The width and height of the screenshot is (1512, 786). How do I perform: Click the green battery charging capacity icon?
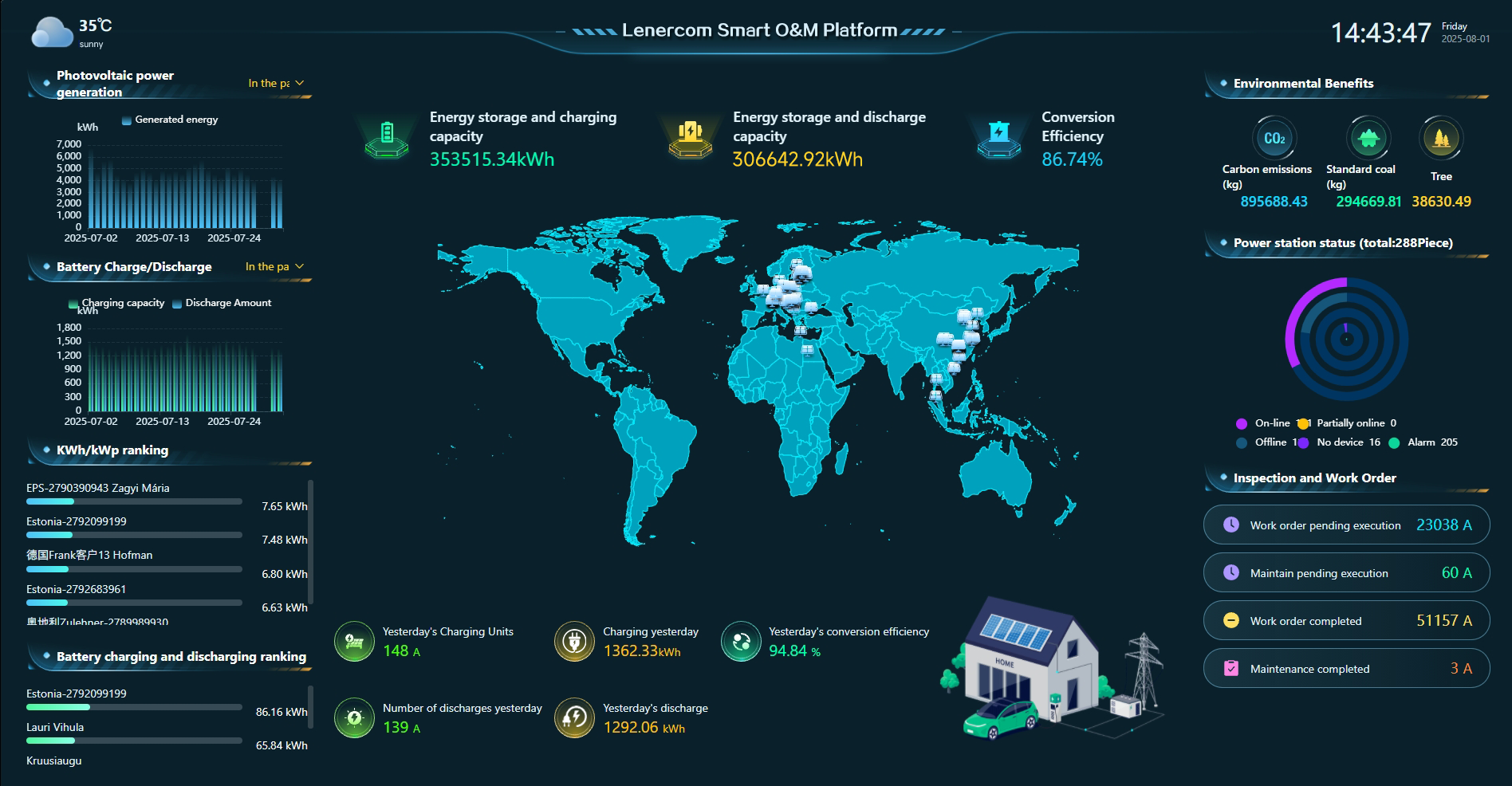click(387, 138)
